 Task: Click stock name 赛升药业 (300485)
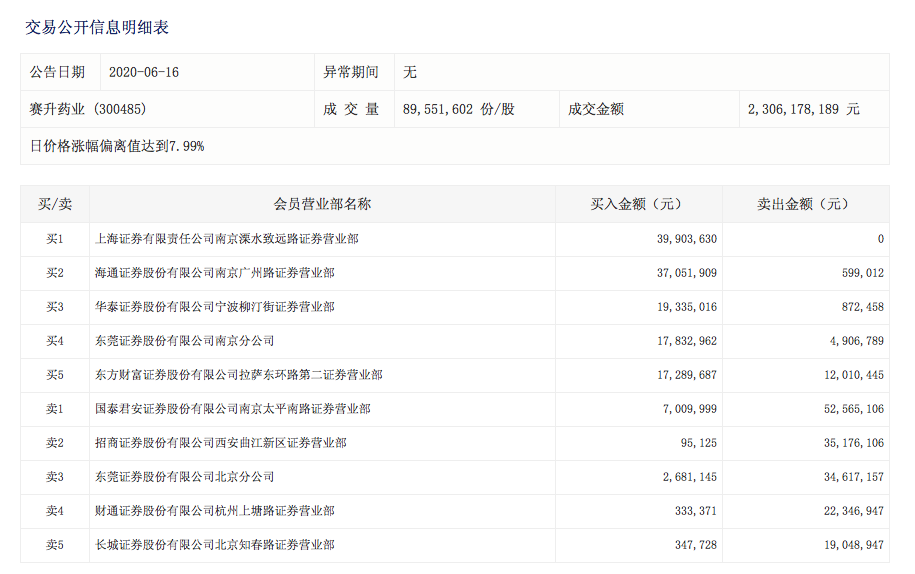coord(89,109)
